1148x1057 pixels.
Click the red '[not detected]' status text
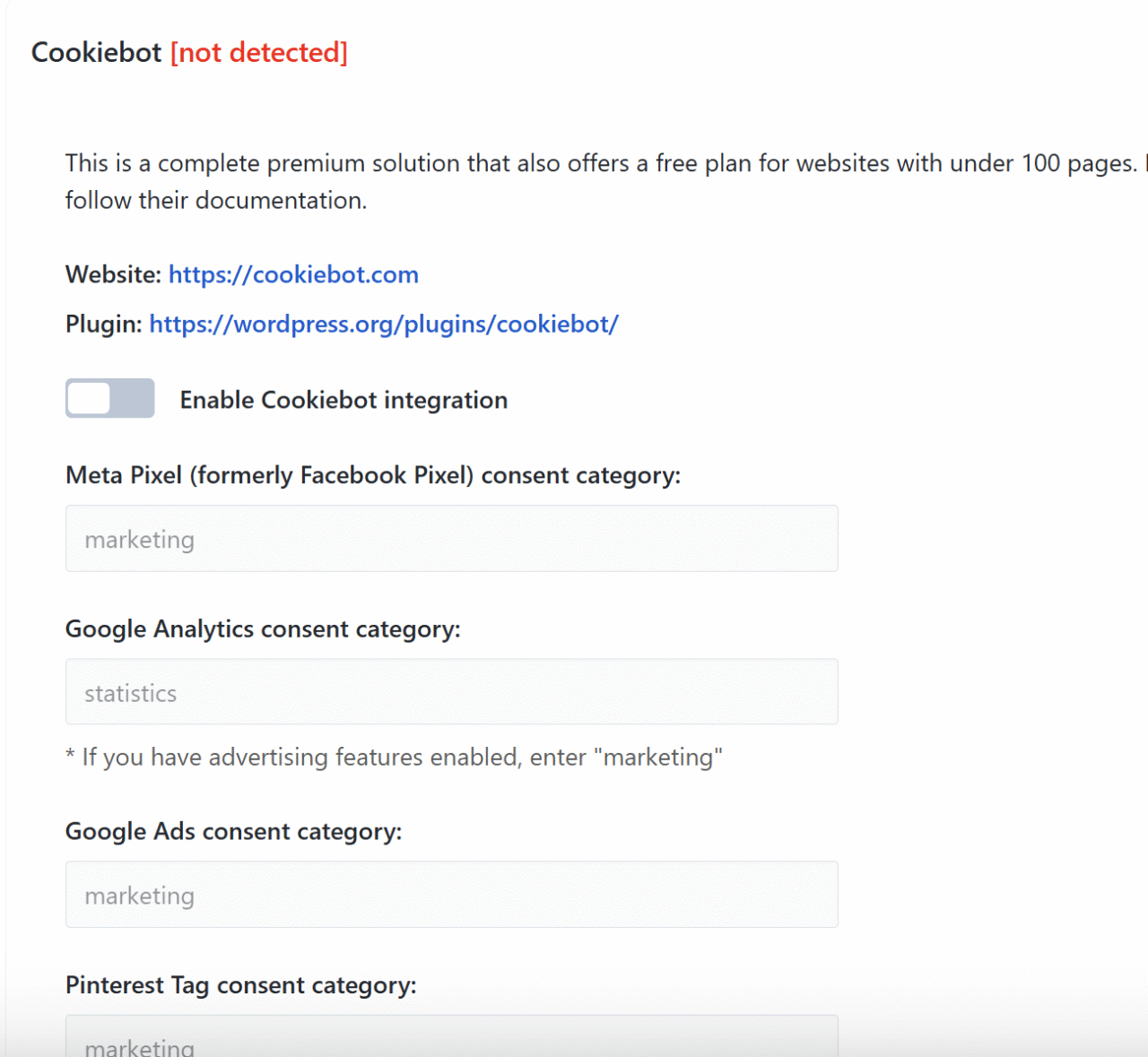click(259, 52)
